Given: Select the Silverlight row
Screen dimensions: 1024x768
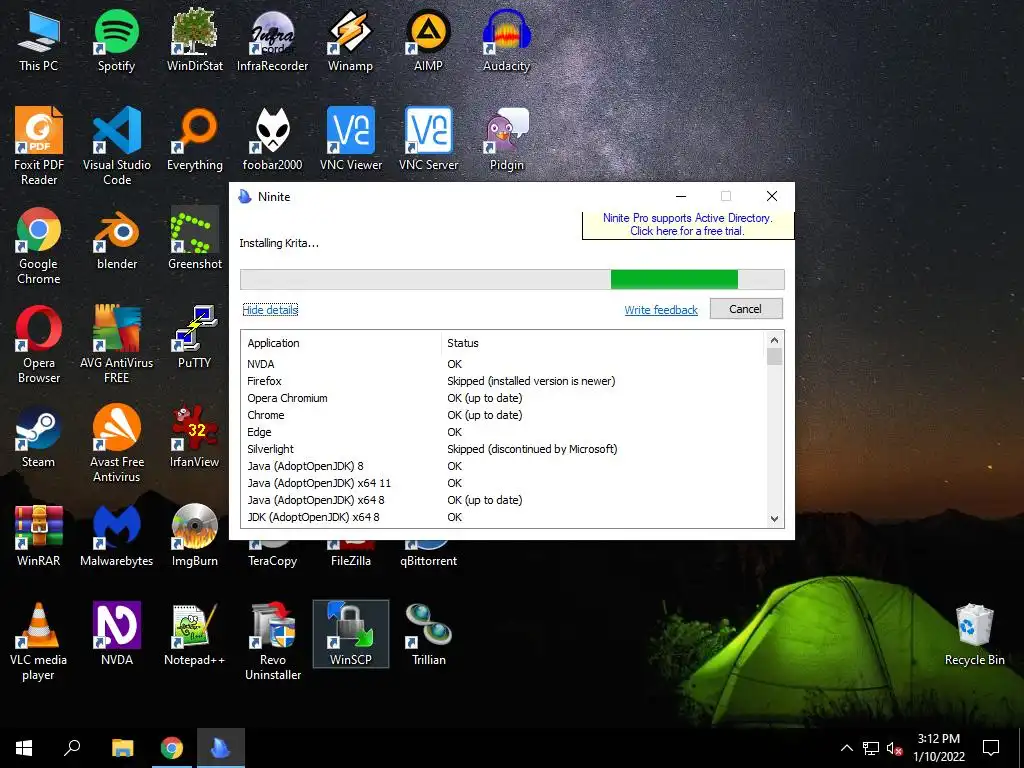Looking at the screenshot, I should coord(503,449).
